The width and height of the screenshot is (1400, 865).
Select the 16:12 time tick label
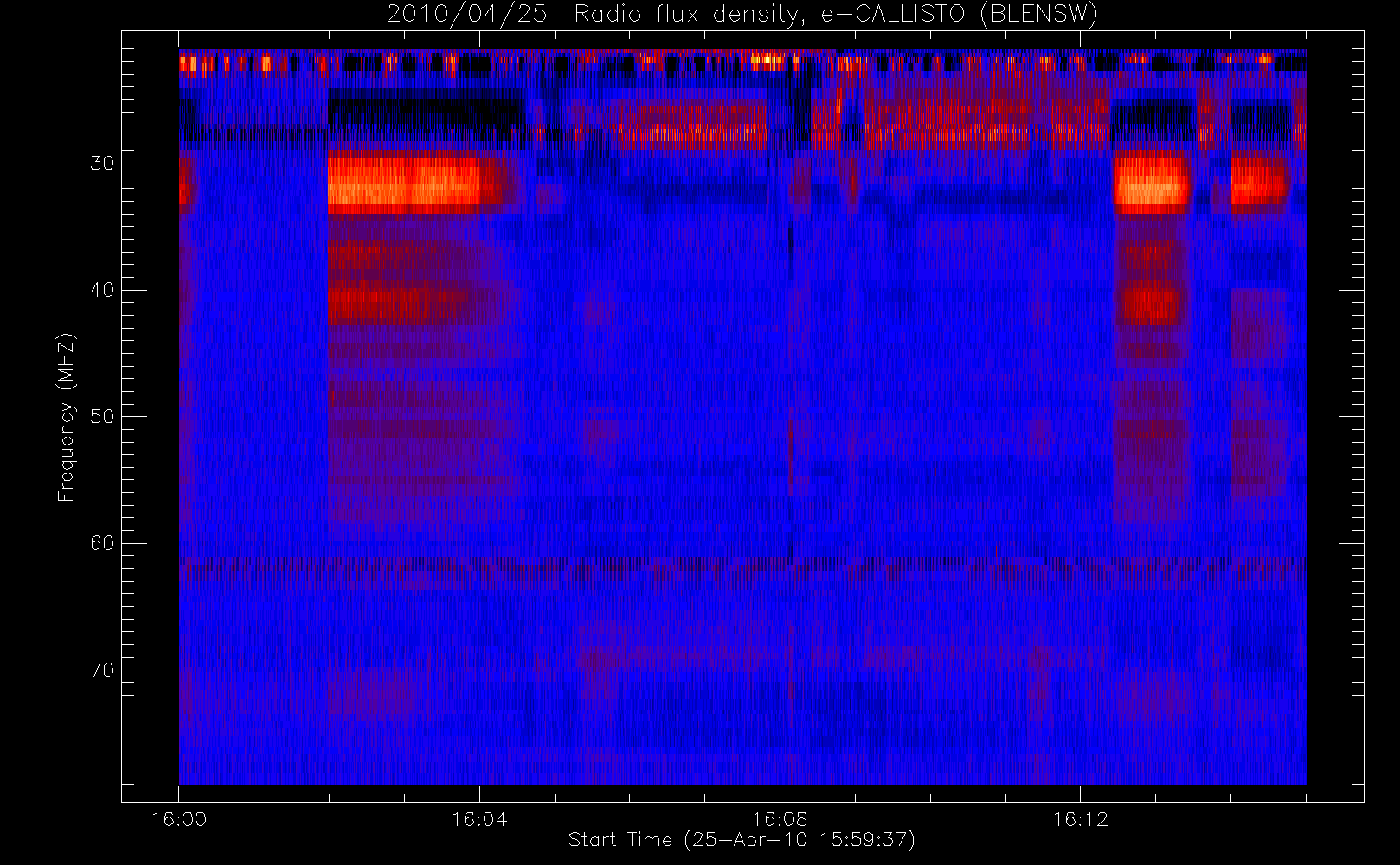[1080, 819]
